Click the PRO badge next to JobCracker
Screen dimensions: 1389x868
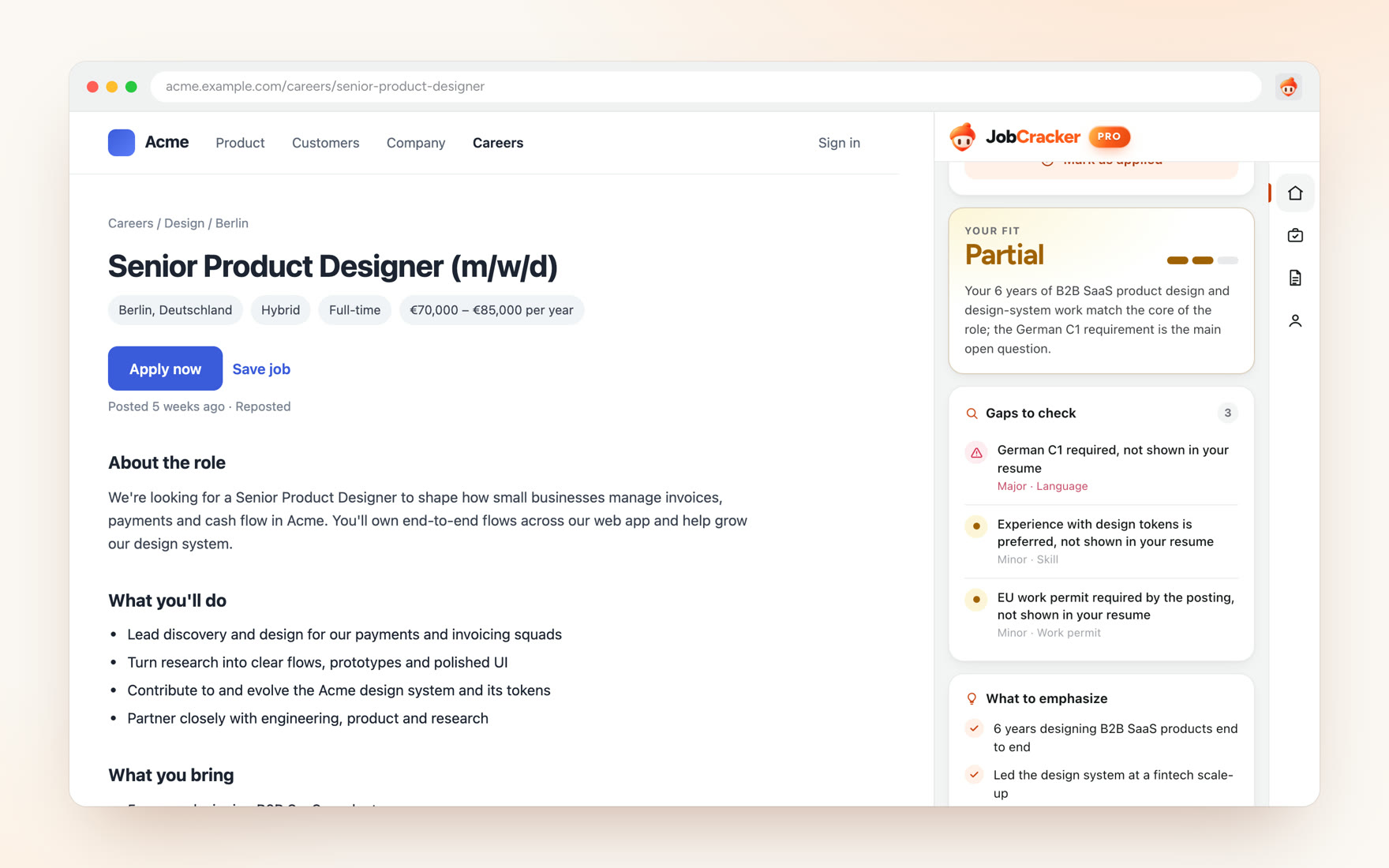[x=1109, y=137]
